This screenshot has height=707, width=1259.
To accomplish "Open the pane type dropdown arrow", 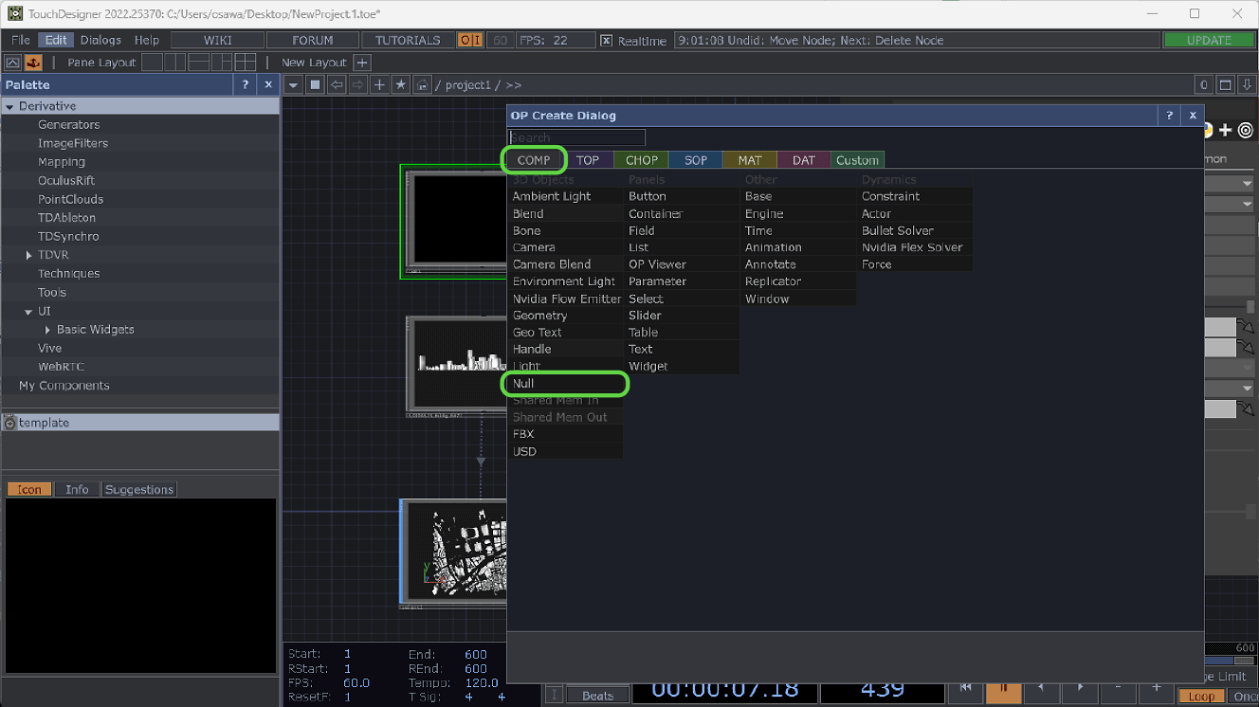I will click(293, 85).
